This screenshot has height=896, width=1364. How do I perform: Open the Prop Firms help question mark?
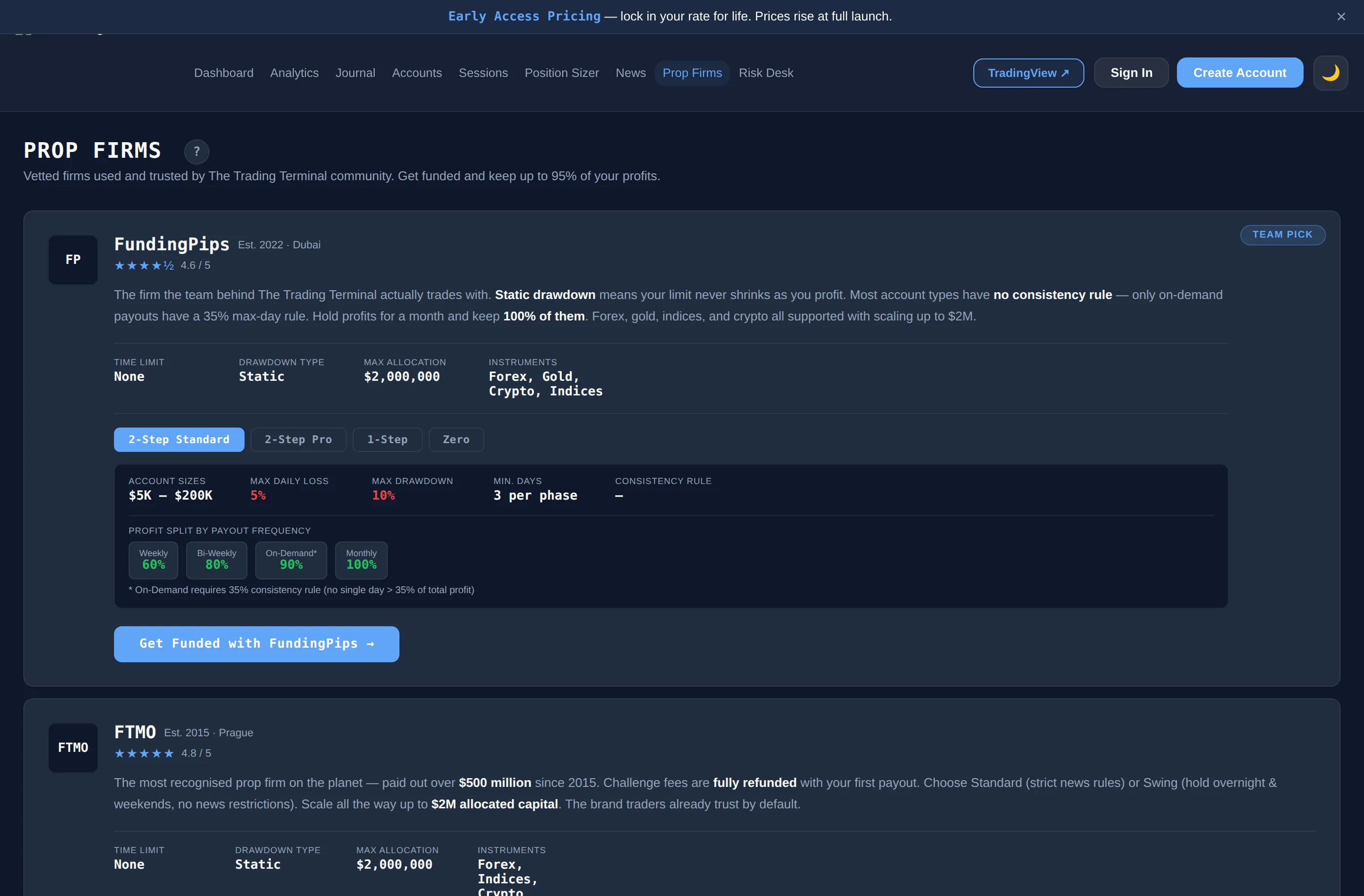(197, 151)
